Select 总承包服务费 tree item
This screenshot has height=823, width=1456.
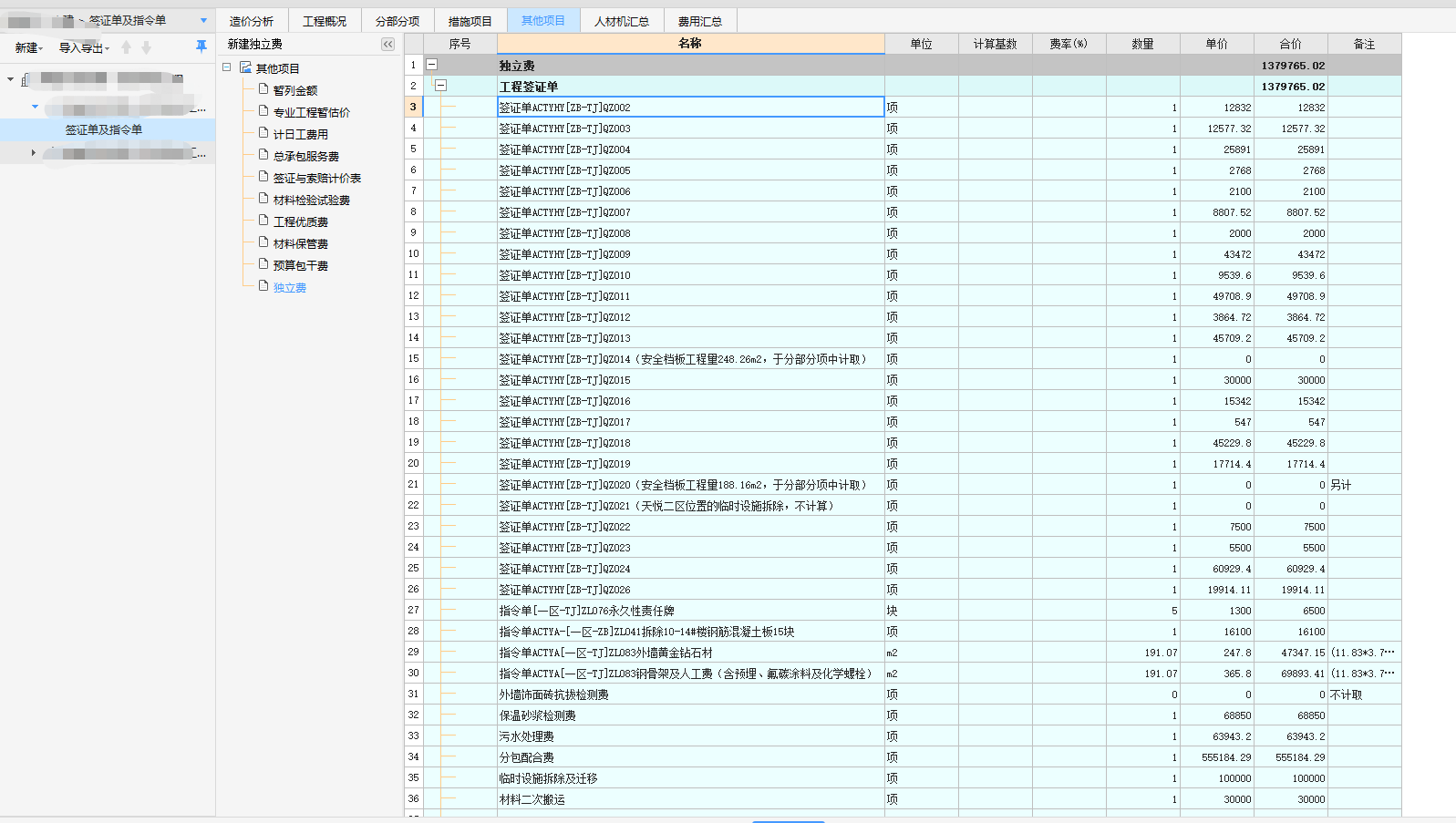pyautogui.click(x=306, y=156)
